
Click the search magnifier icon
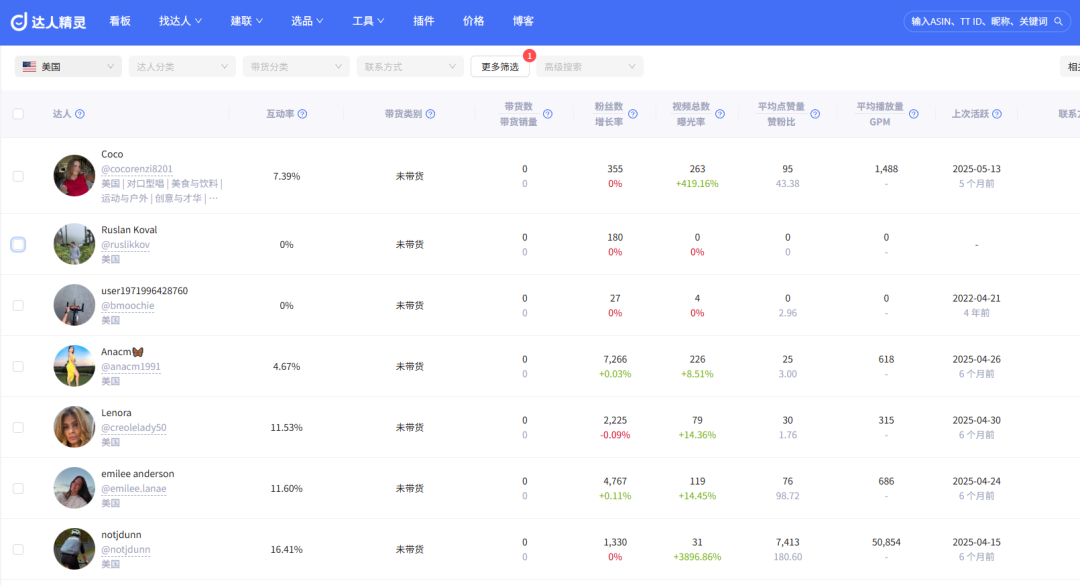(x=1059, y=21)
